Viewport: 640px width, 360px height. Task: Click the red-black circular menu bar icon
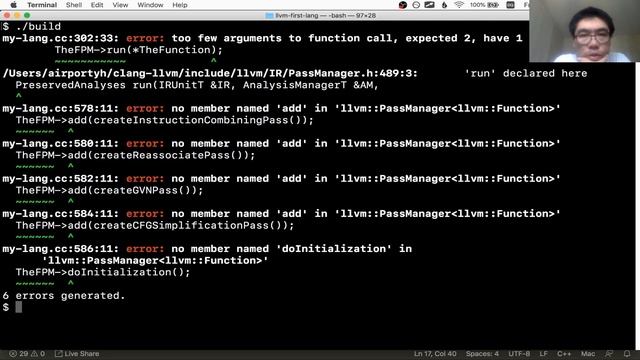tap(402, 5)
